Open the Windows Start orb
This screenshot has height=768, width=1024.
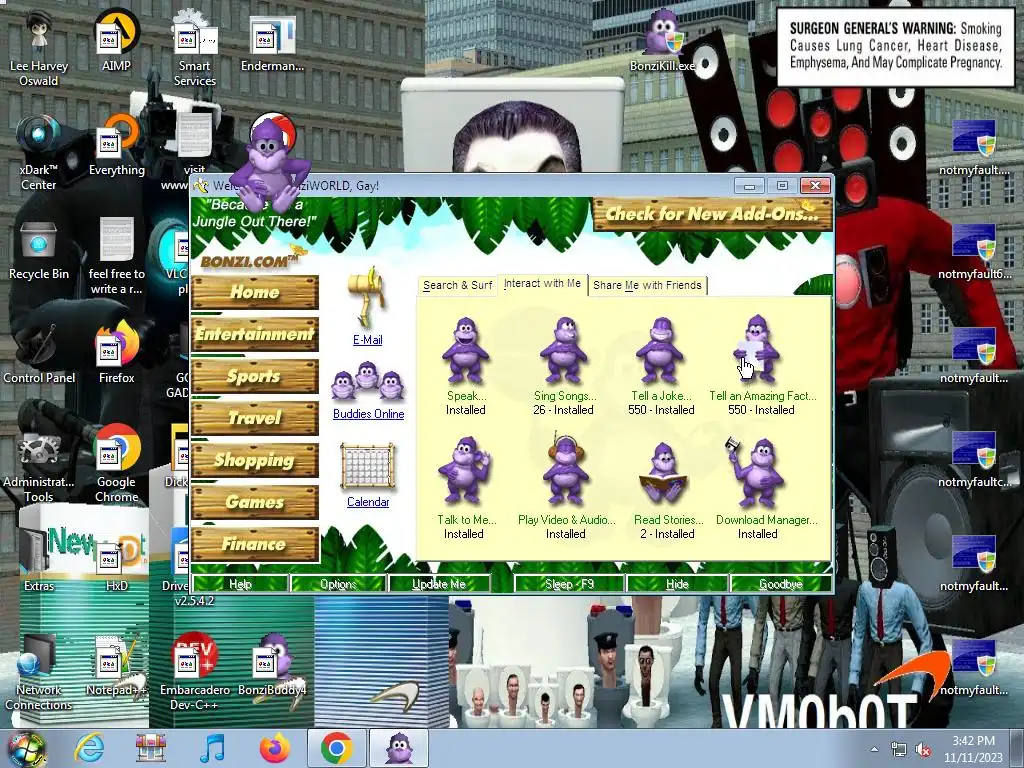[26, 748]
